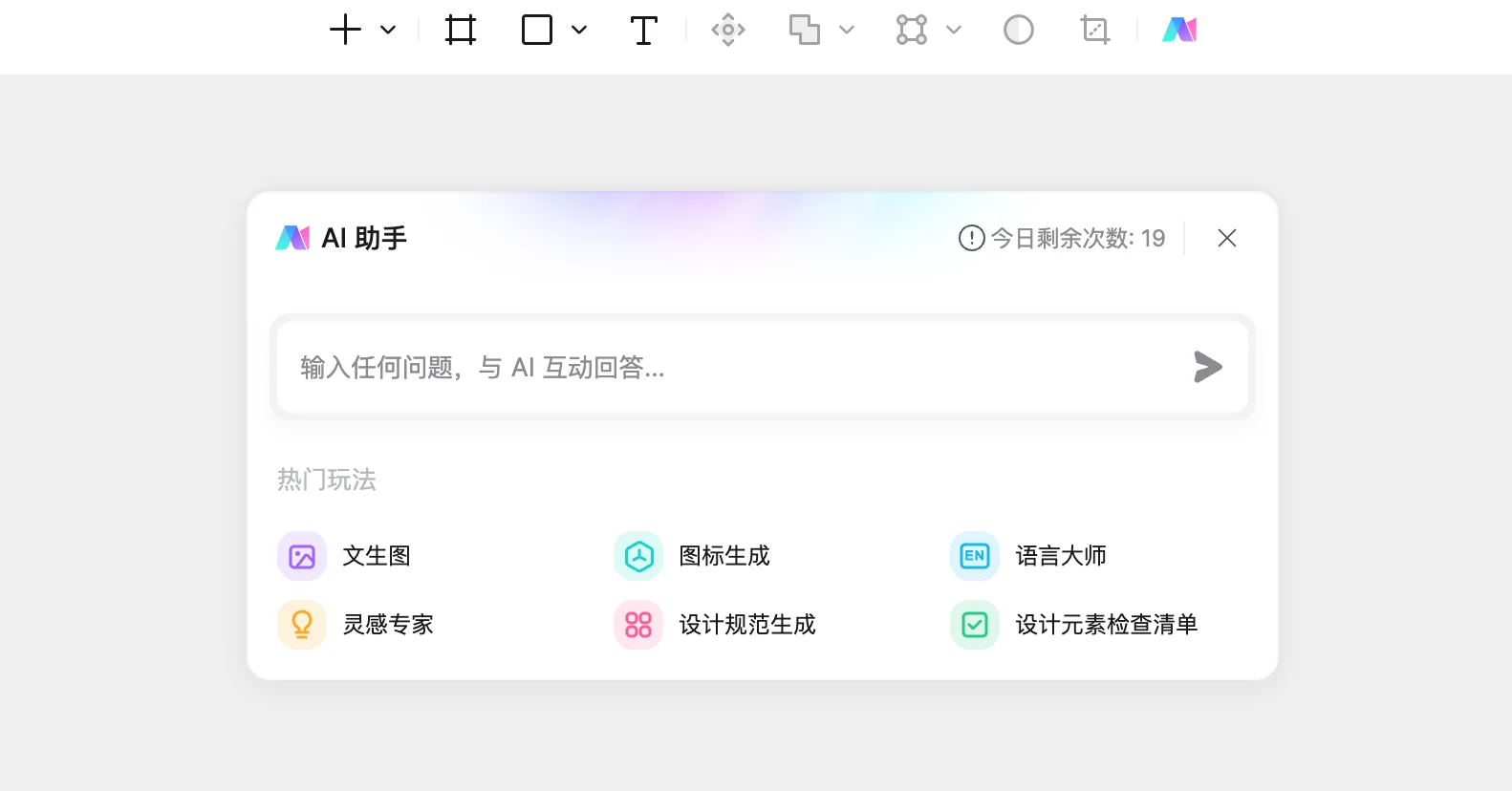The image size is (1512, 791).
Task: Click the plus insert tool icon
Action: point(345,30)
